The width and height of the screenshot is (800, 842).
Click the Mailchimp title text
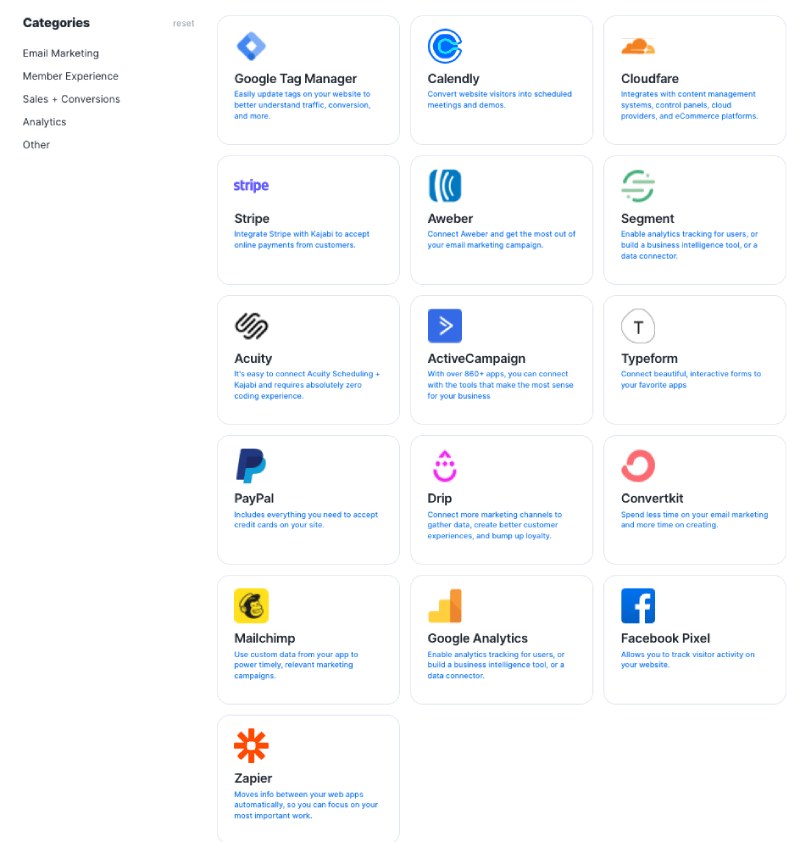pyautogui.click(x=265, y=638)
